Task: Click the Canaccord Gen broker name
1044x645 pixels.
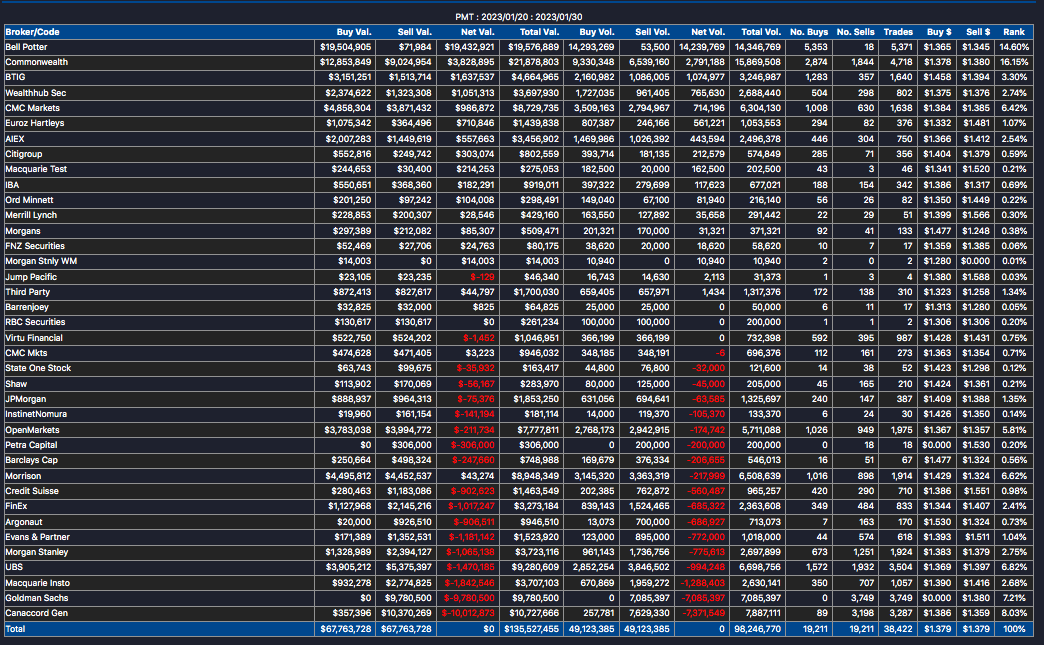Action: pyautogui.click(x=37, y=613)
